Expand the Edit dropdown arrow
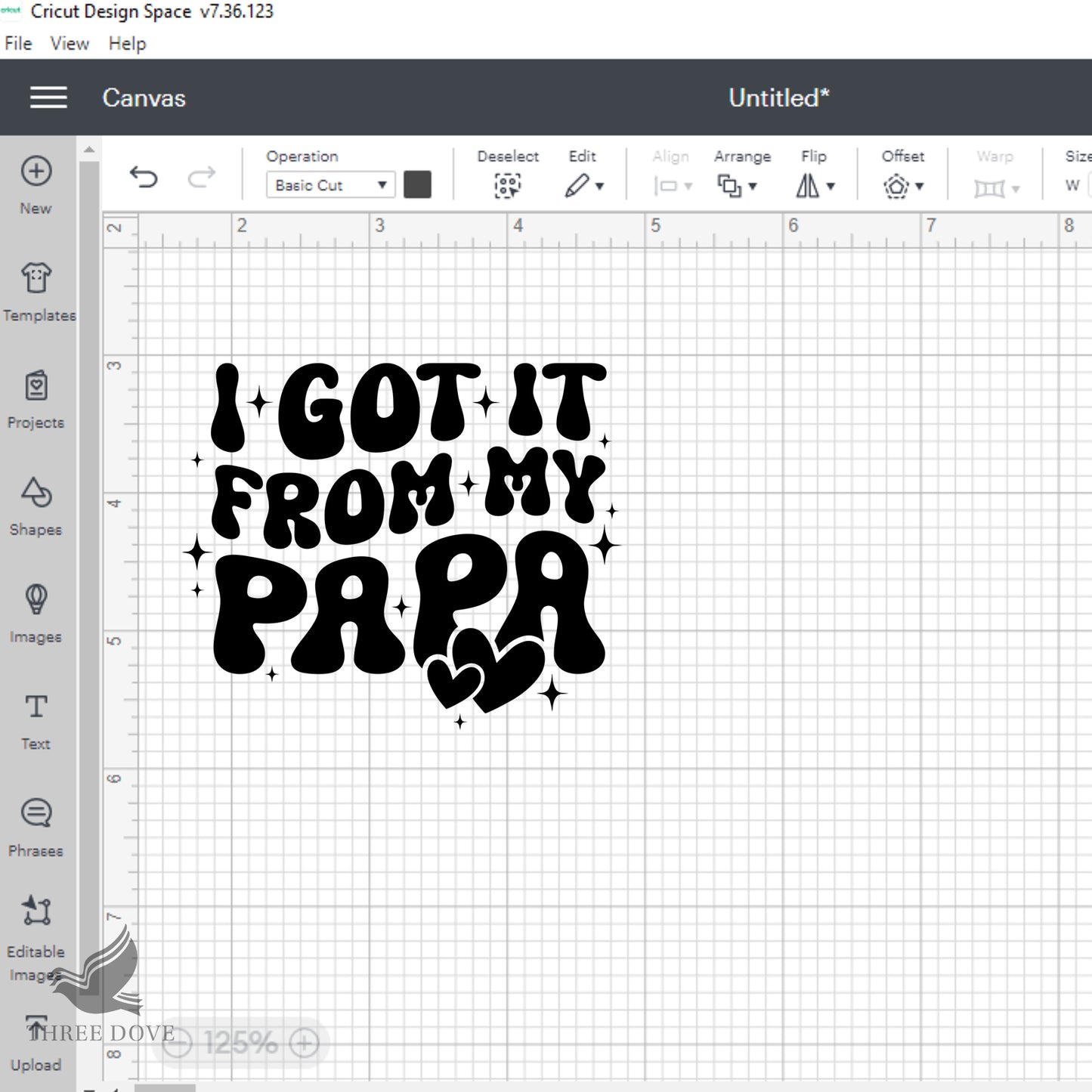This screenshot has width=1092, height=1092. point(600,187)
